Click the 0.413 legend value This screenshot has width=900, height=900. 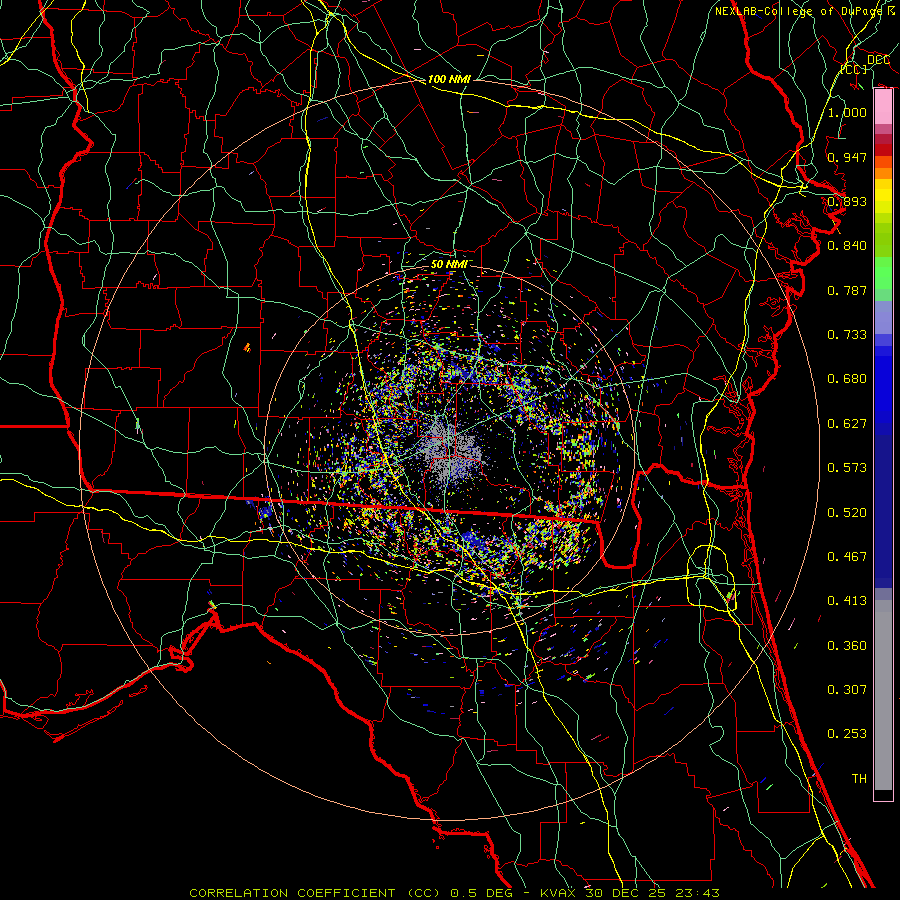[847, 601]
